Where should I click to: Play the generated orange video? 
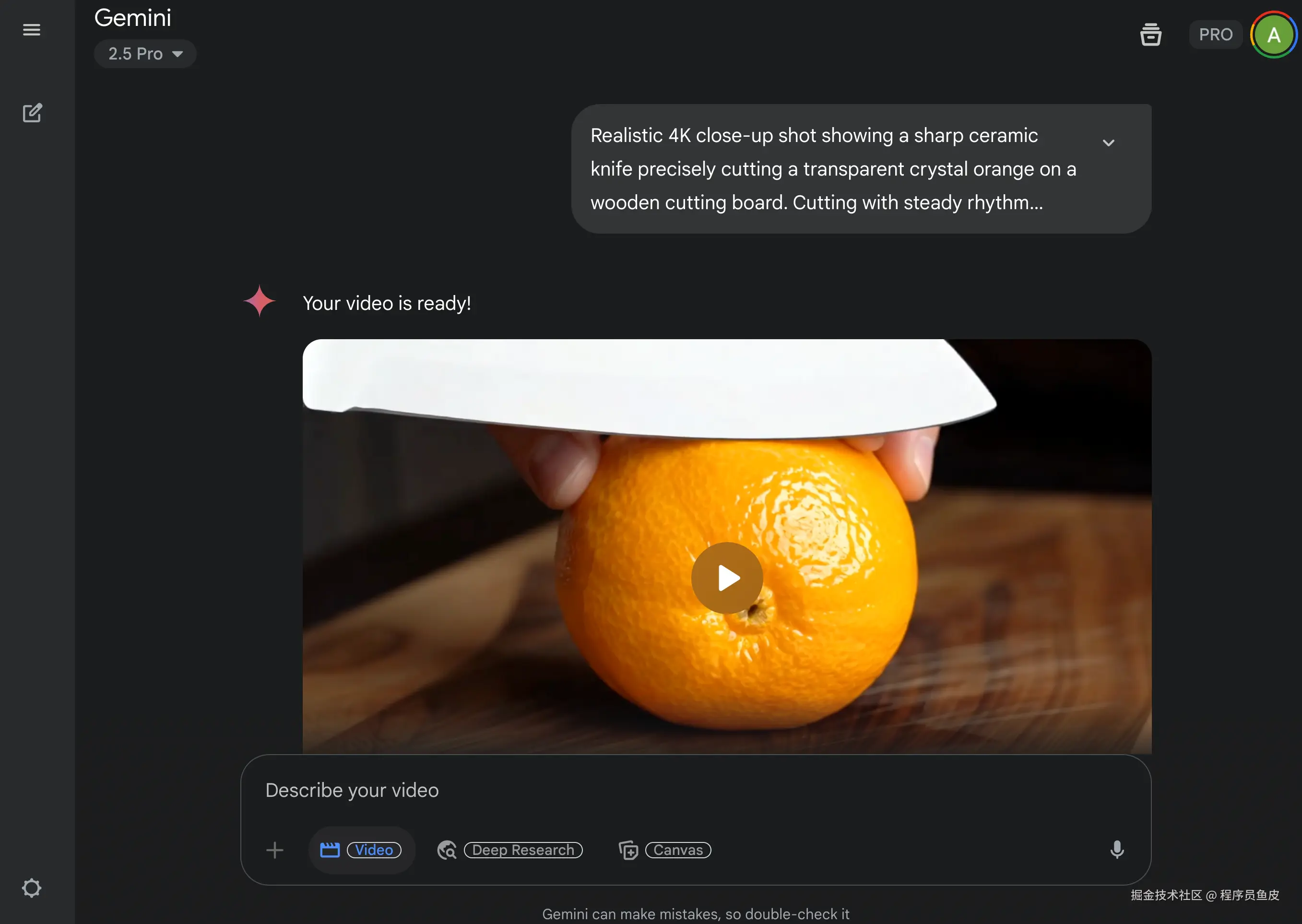726,578
